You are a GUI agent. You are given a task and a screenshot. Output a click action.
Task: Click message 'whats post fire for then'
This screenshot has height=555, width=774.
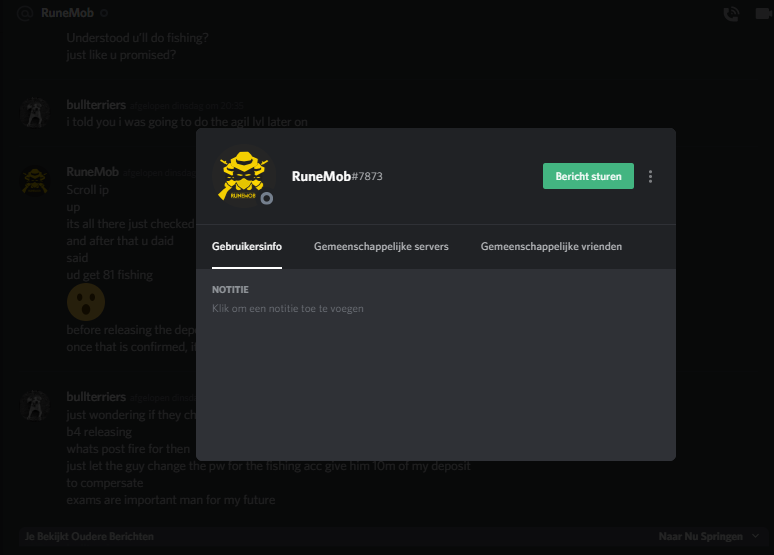coord(128,449)
